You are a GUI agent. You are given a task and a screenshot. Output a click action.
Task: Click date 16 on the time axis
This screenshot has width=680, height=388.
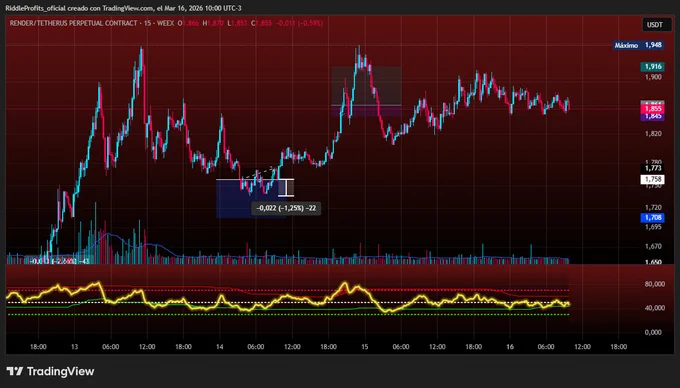510,347
